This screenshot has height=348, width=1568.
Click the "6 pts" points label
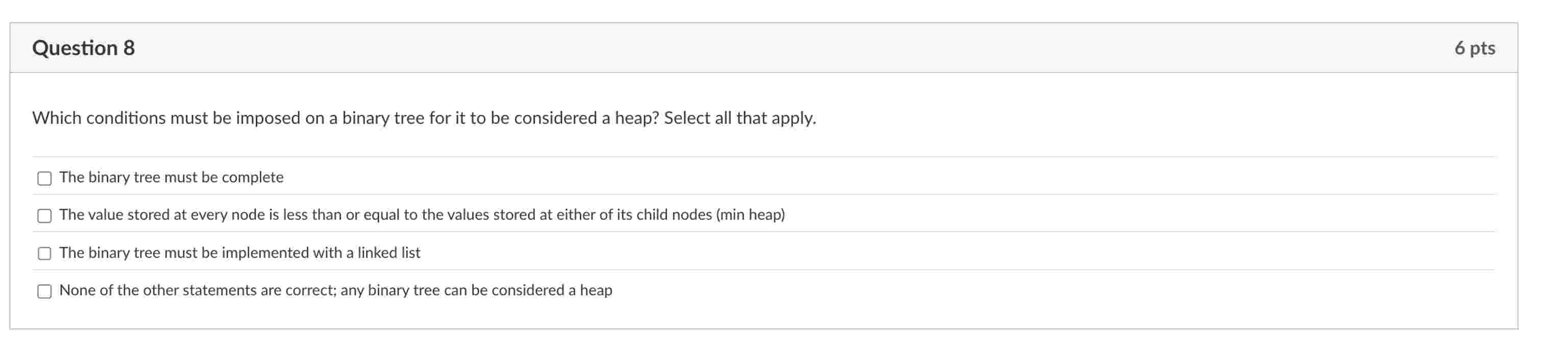(1474, 48)
